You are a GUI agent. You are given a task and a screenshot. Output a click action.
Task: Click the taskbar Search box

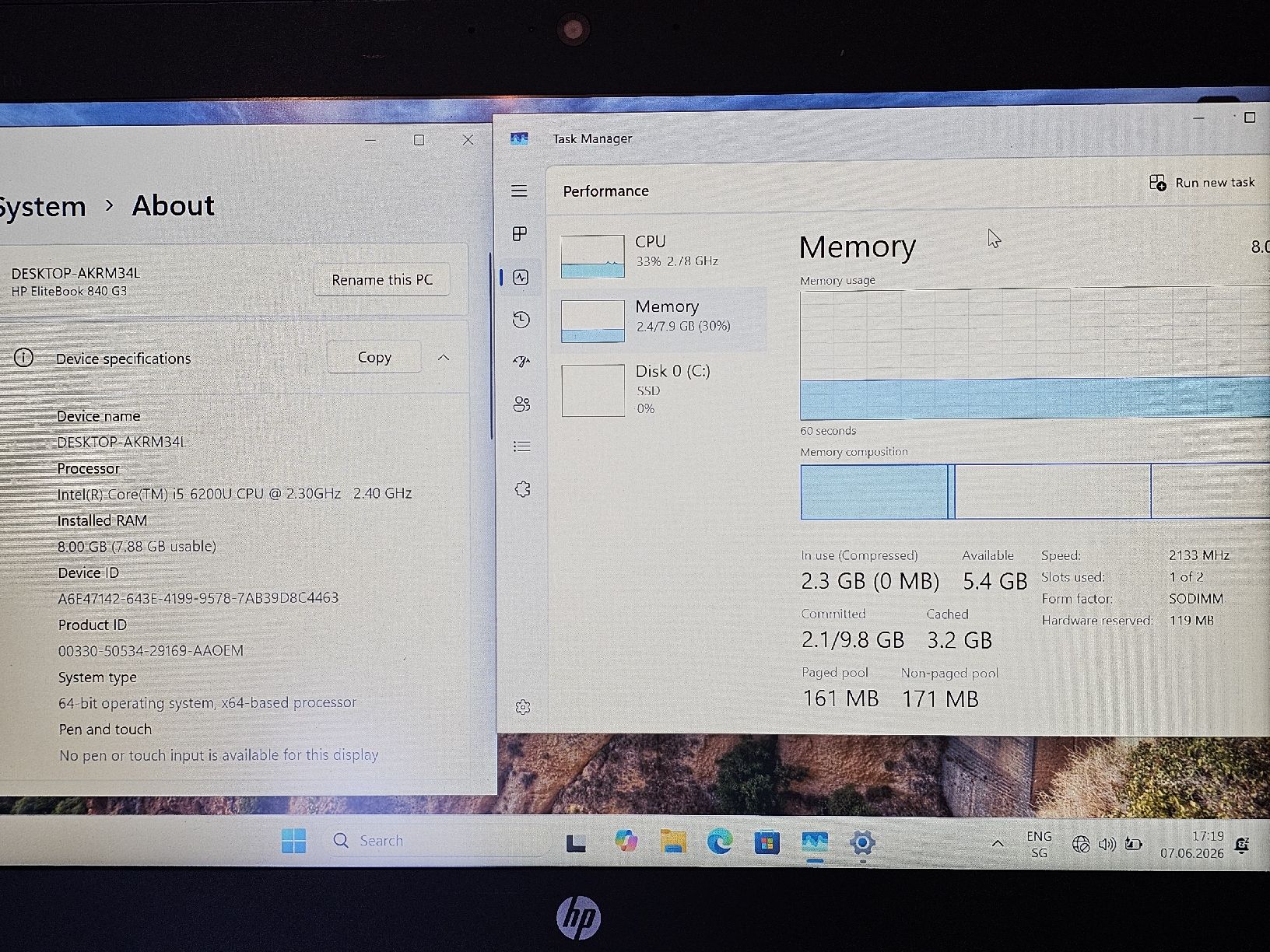click(x=436, y=841)
